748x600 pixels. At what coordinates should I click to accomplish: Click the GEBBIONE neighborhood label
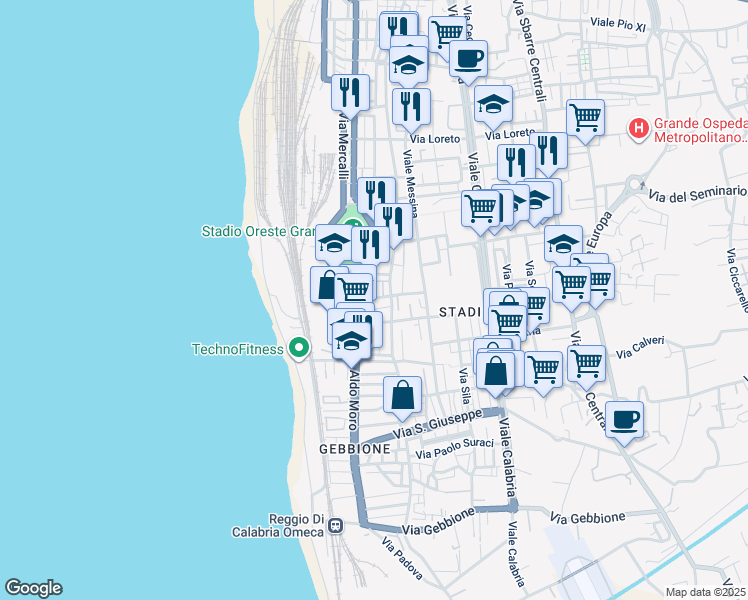pyautogui.click(x=354, y=450)
